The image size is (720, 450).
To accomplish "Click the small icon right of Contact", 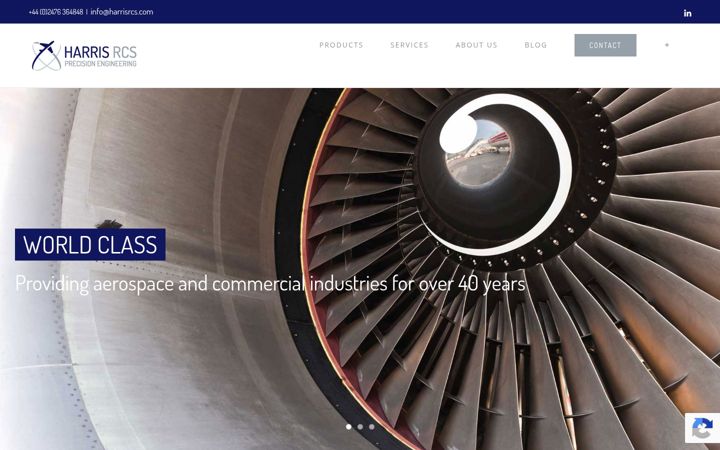I will [667, 45].
